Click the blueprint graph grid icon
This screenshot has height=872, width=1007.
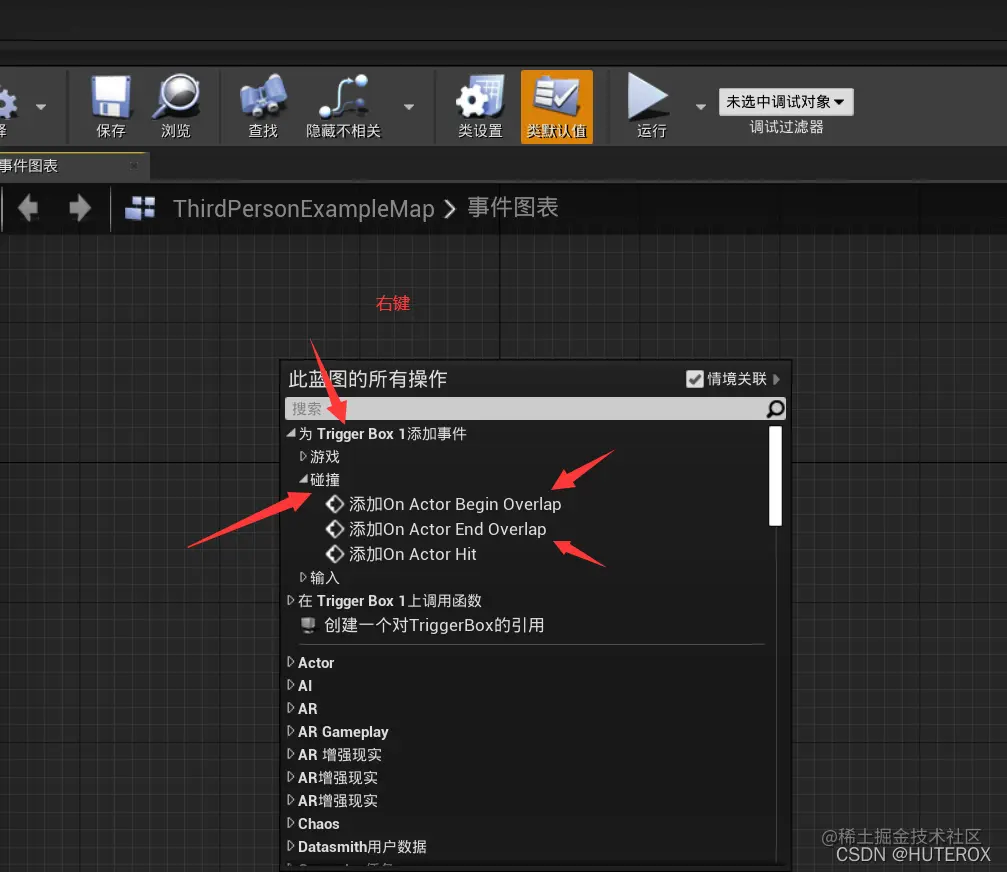point(140,208)
